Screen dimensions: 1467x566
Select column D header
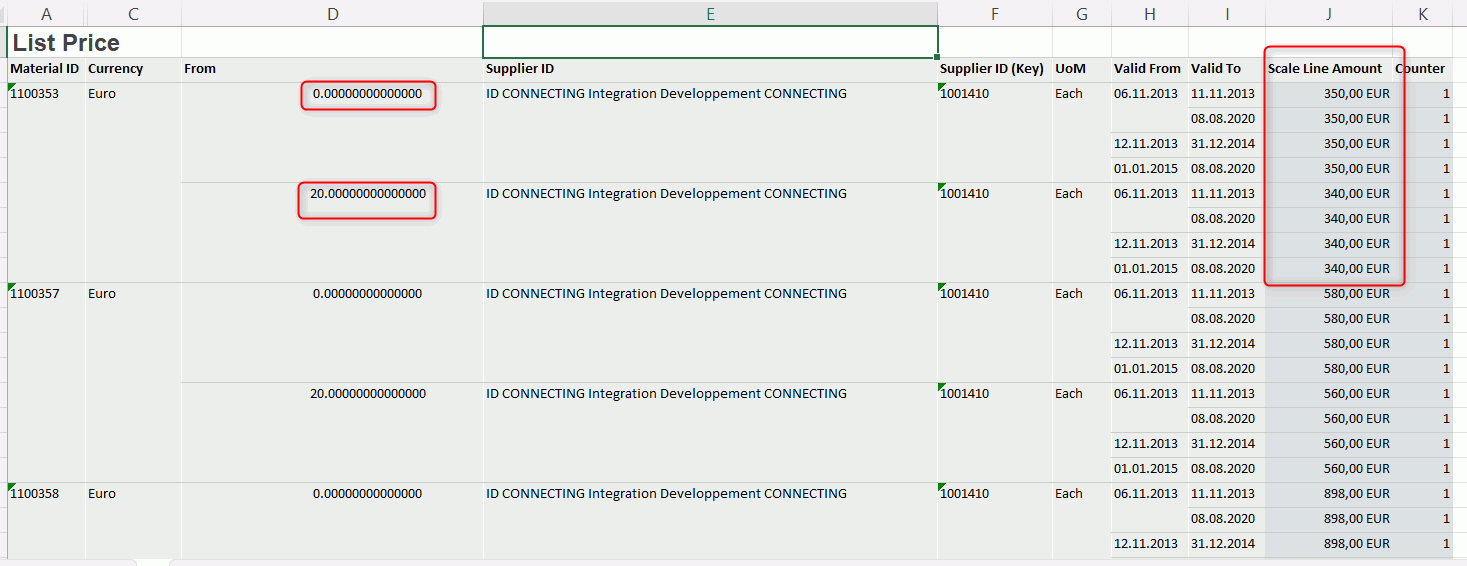pos(332,14)
